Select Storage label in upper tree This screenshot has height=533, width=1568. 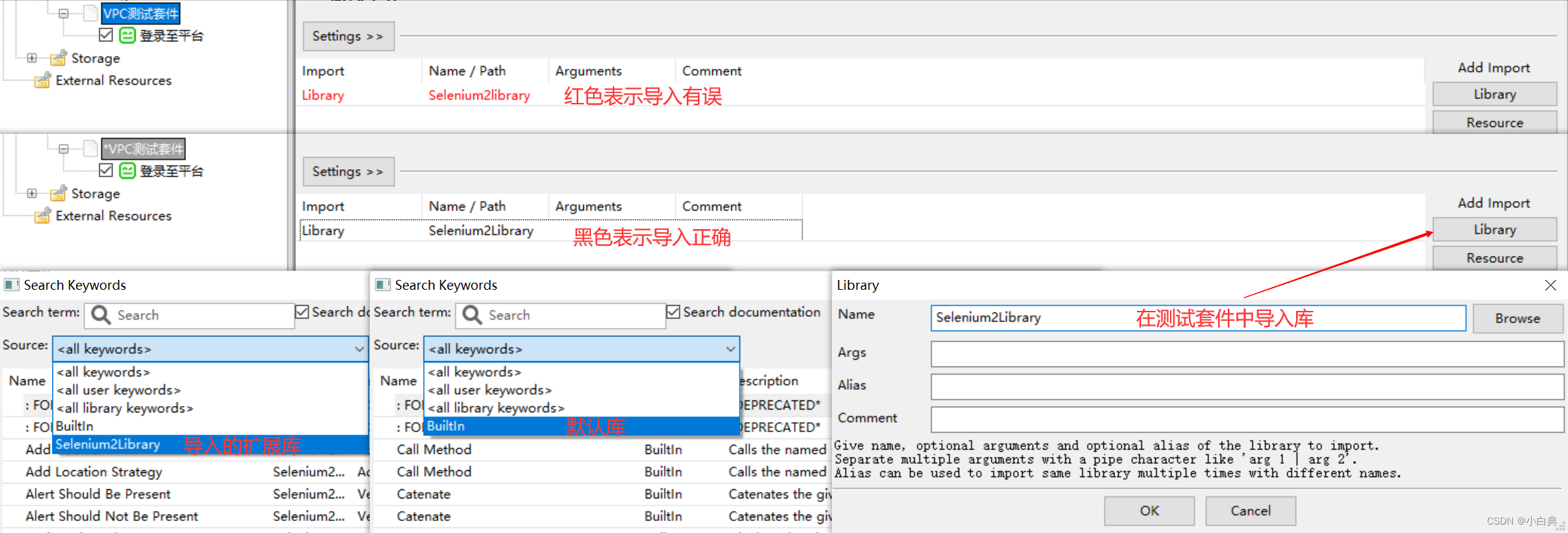click(95, 58)
